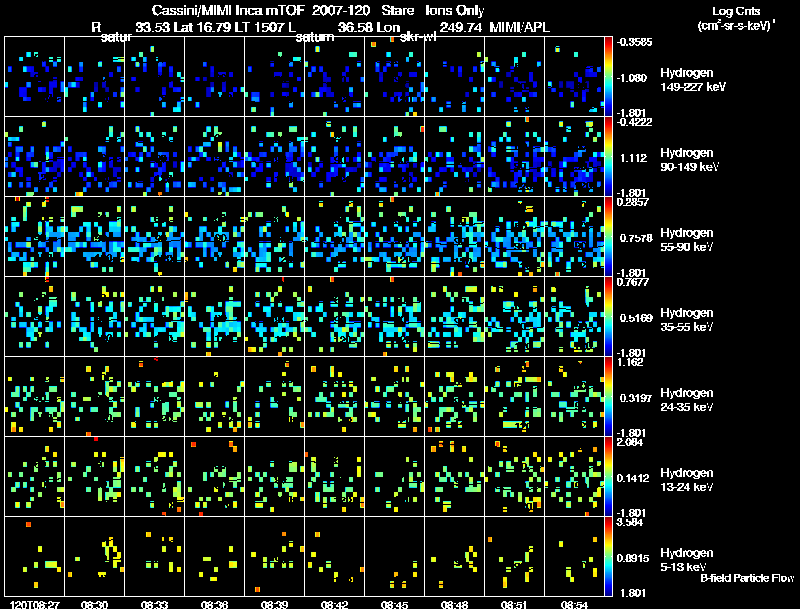The image size is (800, 609).
Task: Click the '33.53' radius value
Action: [x=153, y=27]
